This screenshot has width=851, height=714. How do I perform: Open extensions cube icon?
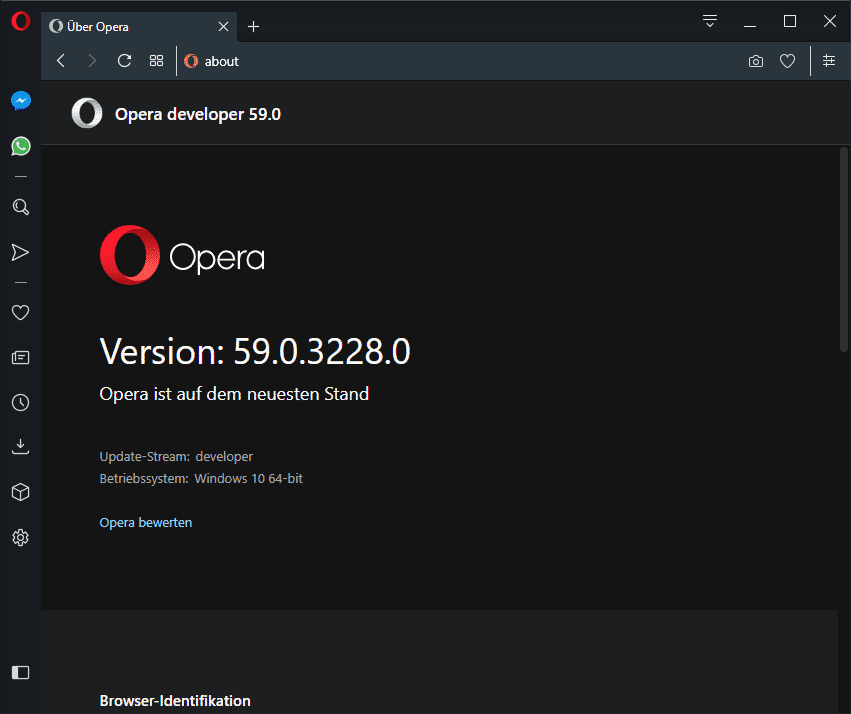tap(21, 492)
